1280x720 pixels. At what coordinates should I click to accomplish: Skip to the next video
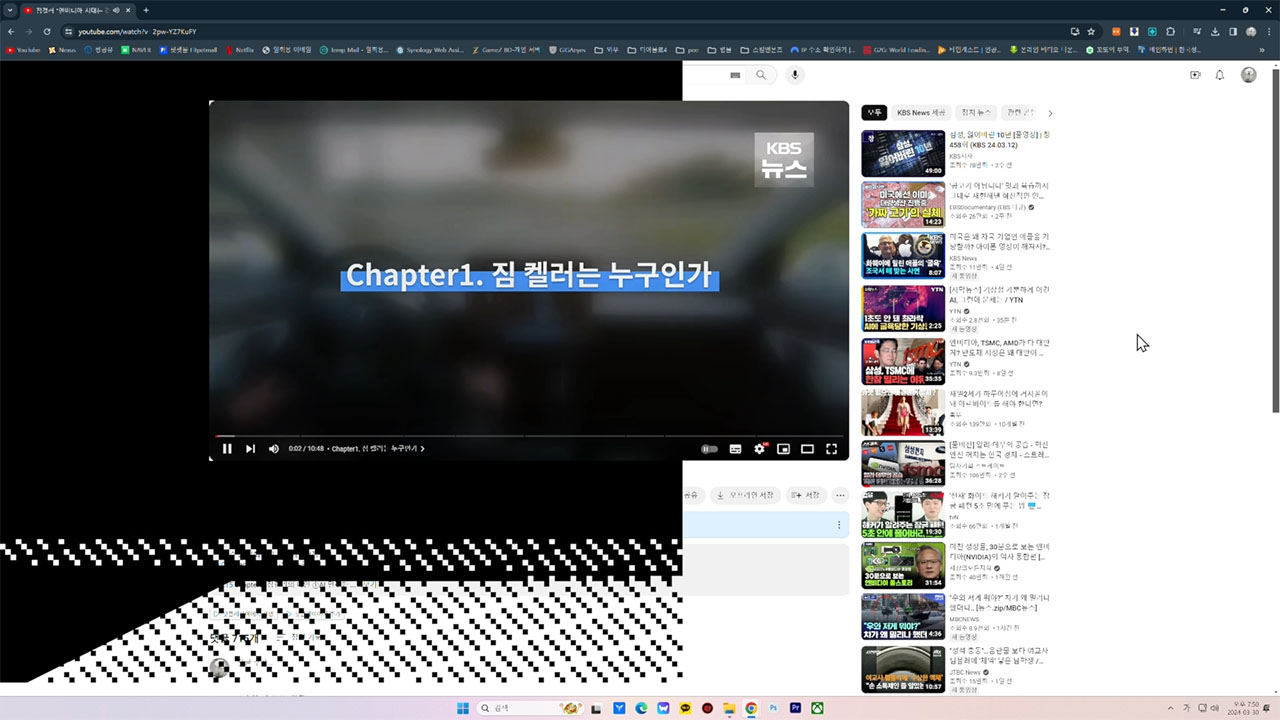pos(250,449)
